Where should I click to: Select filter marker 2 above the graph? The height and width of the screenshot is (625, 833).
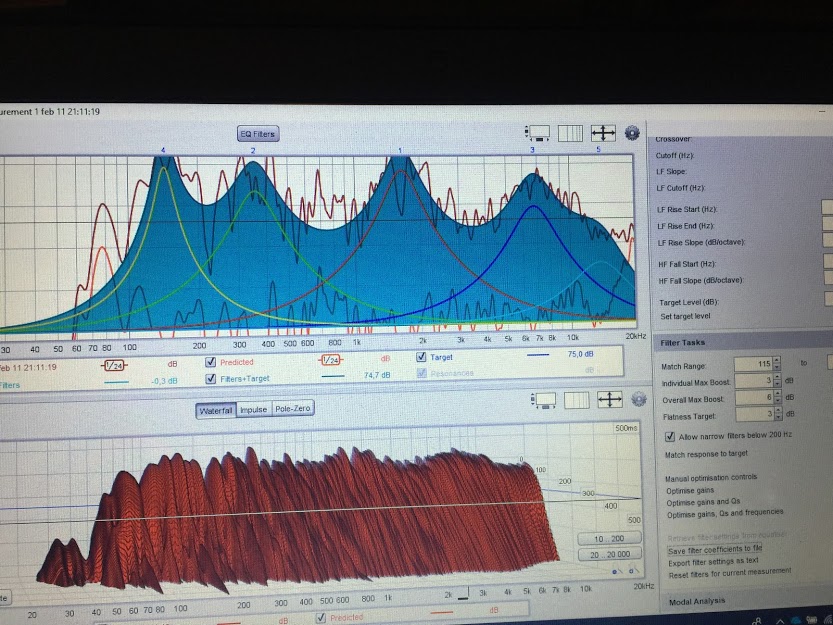[253, 150]
